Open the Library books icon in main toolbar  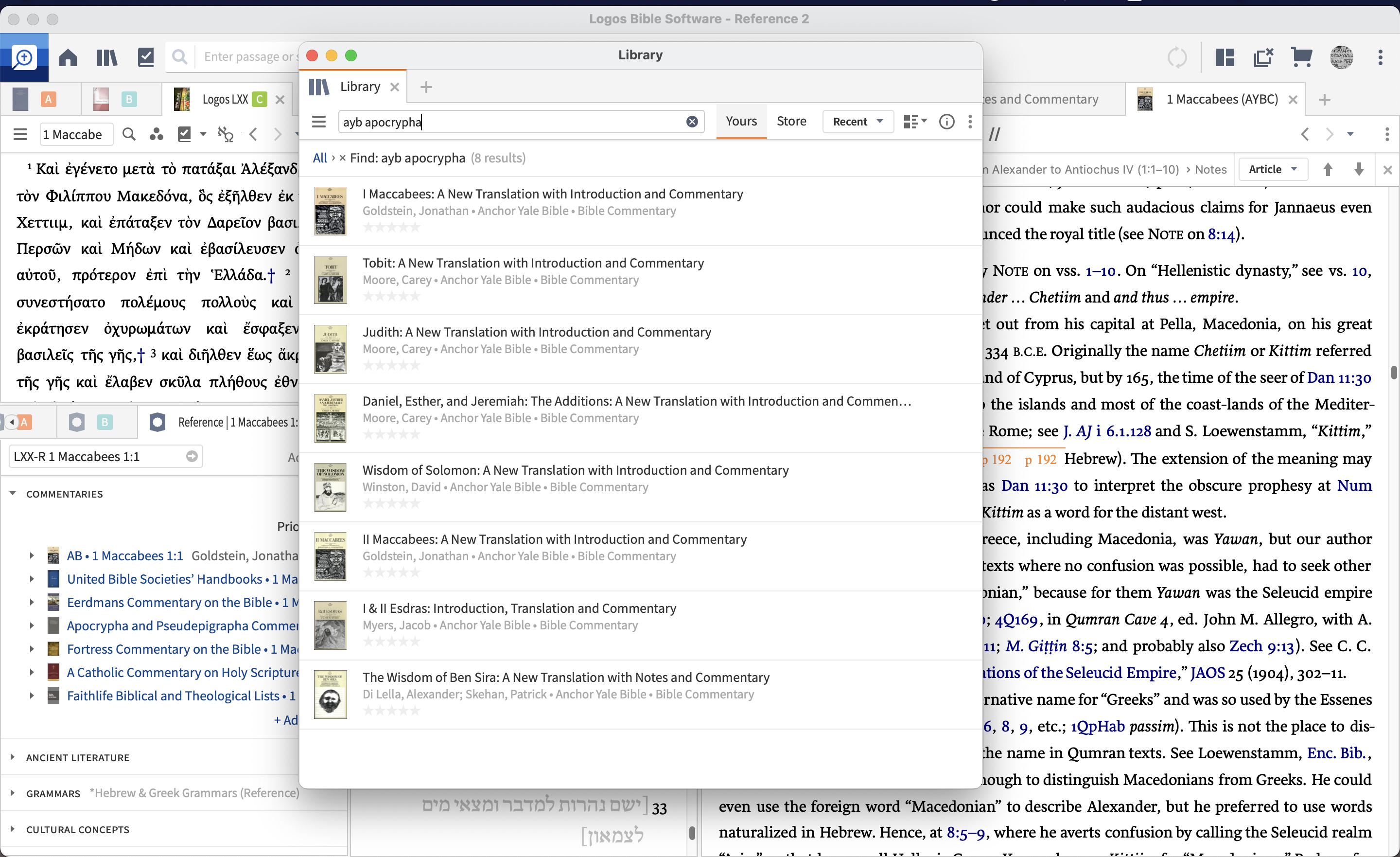pos(107,57)
